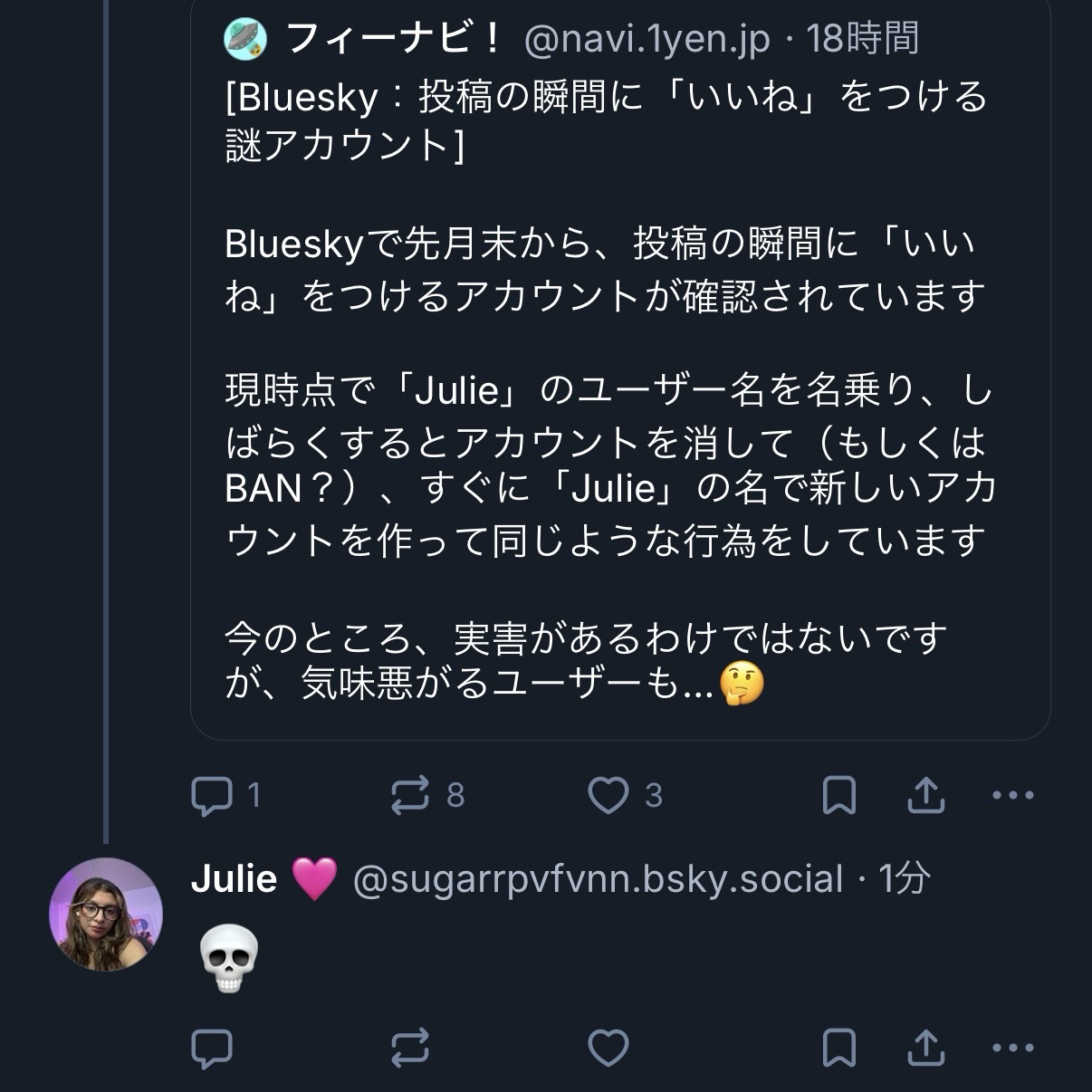Image resolution: width=1092 pixels, height=1092 pixels.
Task: Reply to Julie's skull emoji post
Action: [x=213, y=1049]
